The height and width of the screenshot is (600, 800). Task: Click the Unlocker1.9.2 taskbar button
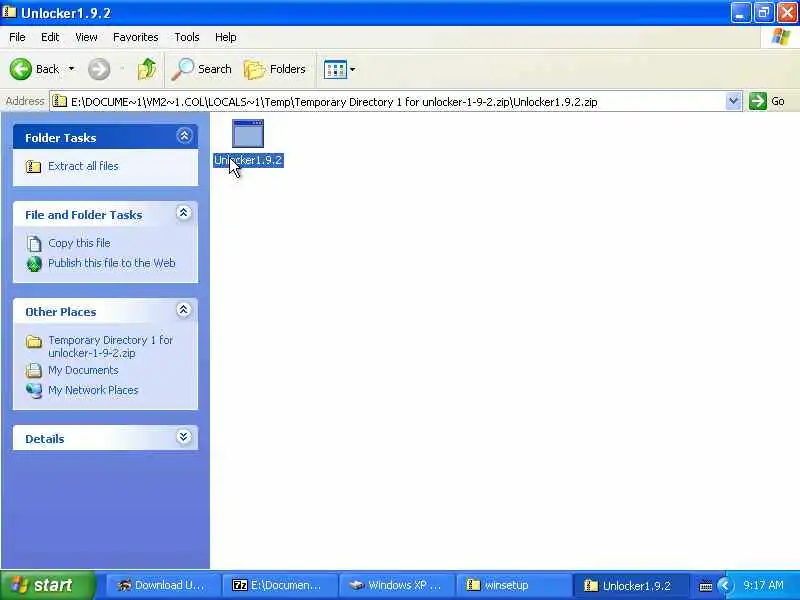coord(631,585)
